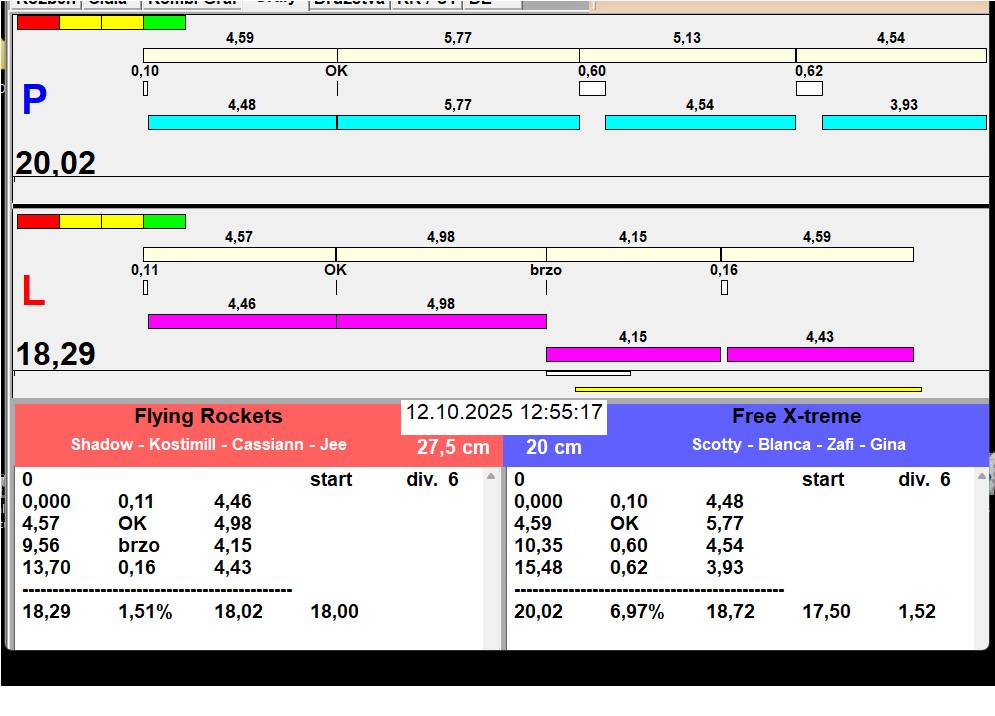Select the cream 5,13 segment in lane P
995x716 pixels.
687,55
